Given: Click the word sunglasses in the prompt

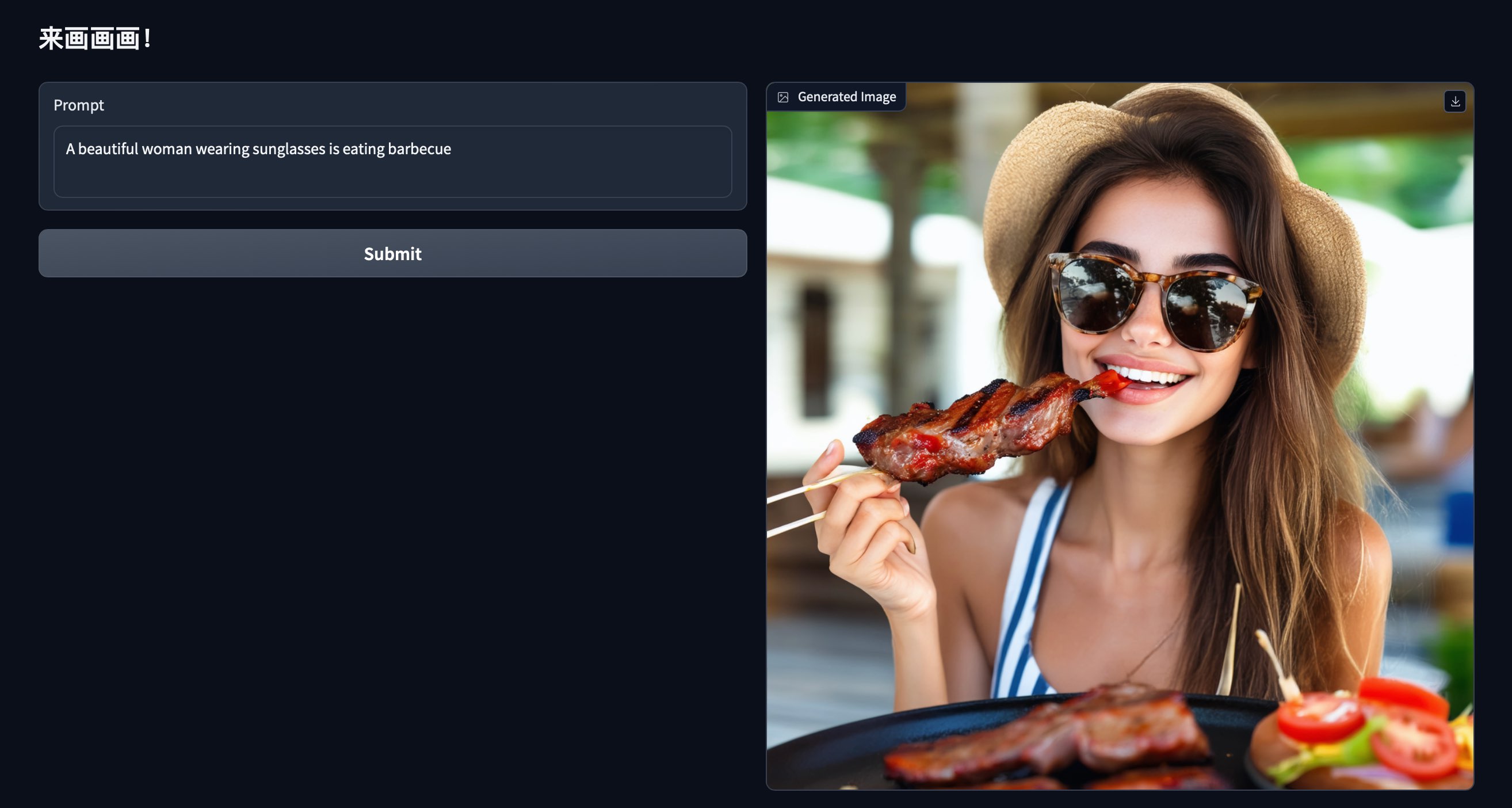Looking at the screenshot, I should point(288,149).
